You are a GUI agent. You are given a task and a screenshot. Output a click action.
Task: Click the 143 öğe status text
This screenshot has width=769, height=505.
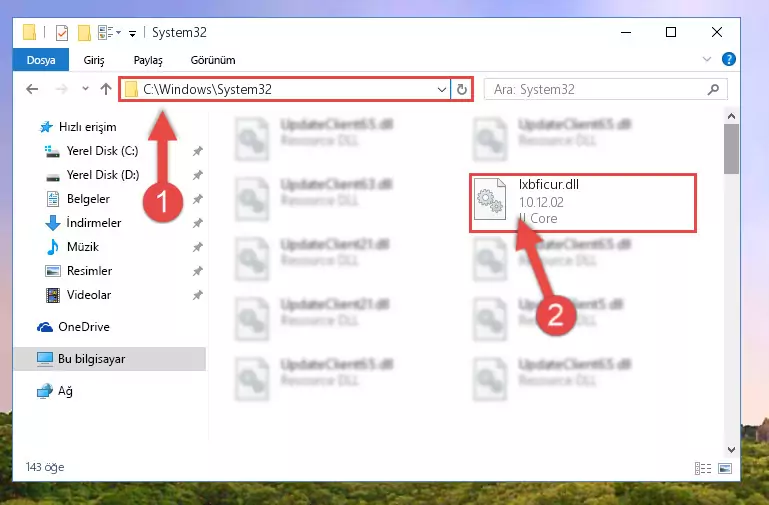[x=45, y=467]
